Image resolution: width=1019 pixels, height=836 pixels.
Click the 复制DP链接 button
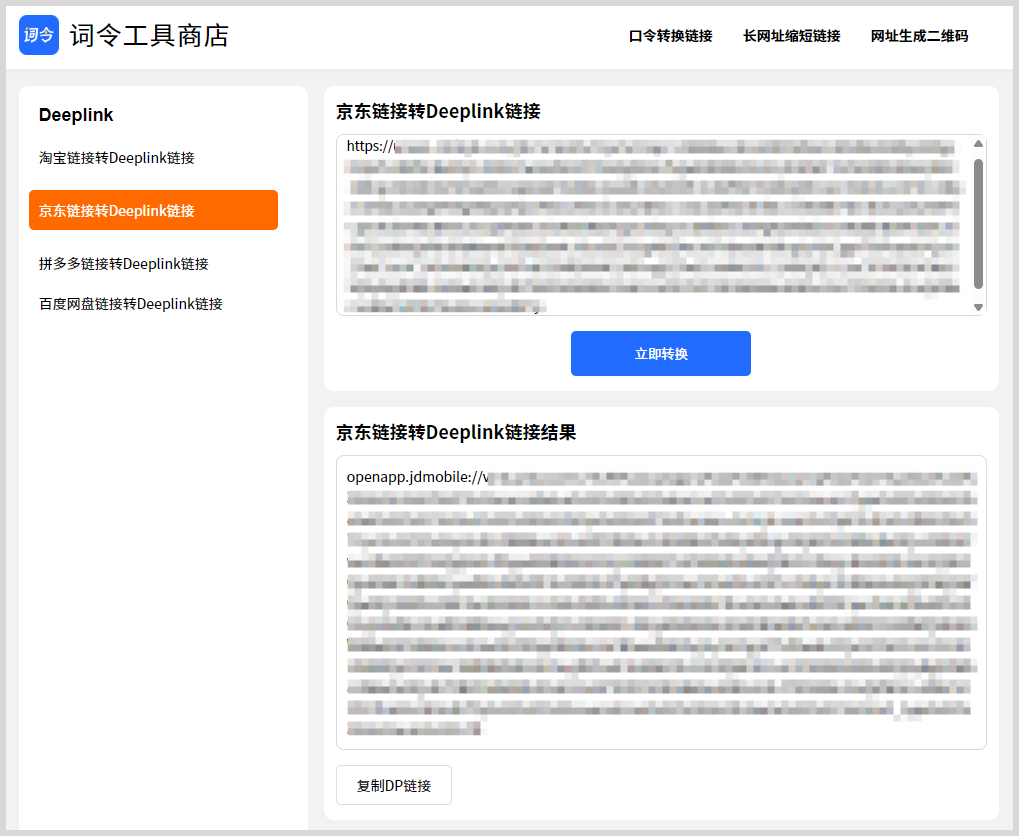[394, 785]
